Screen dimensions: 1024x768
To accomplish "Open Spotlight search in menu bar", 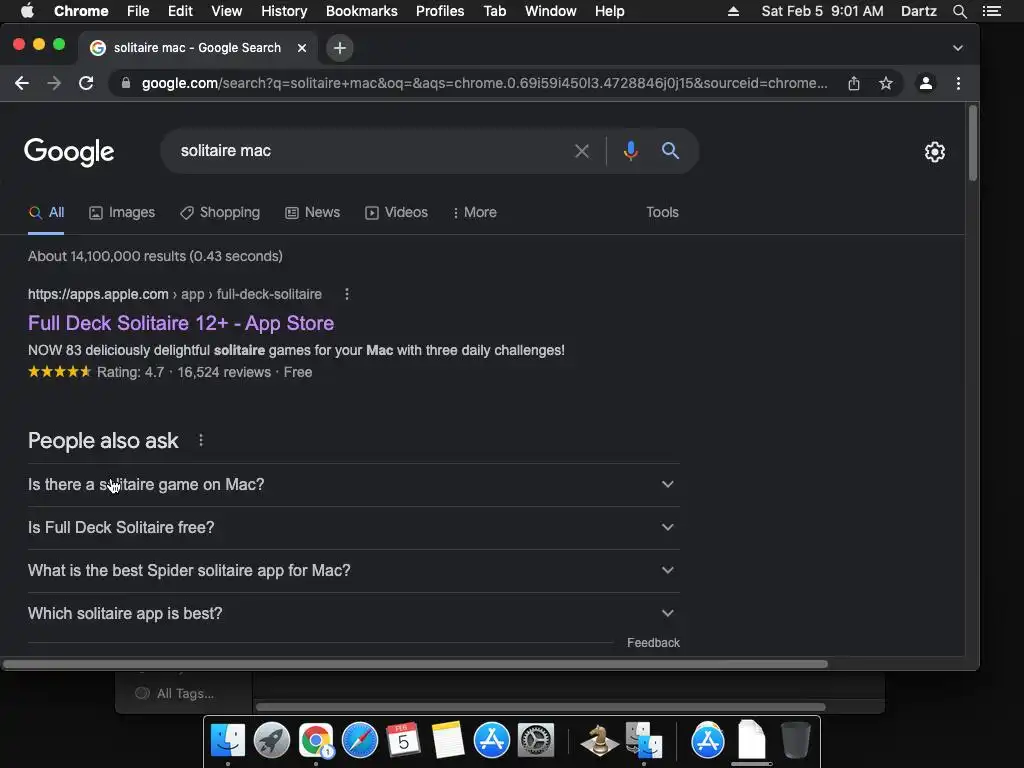I will point(959,11).
